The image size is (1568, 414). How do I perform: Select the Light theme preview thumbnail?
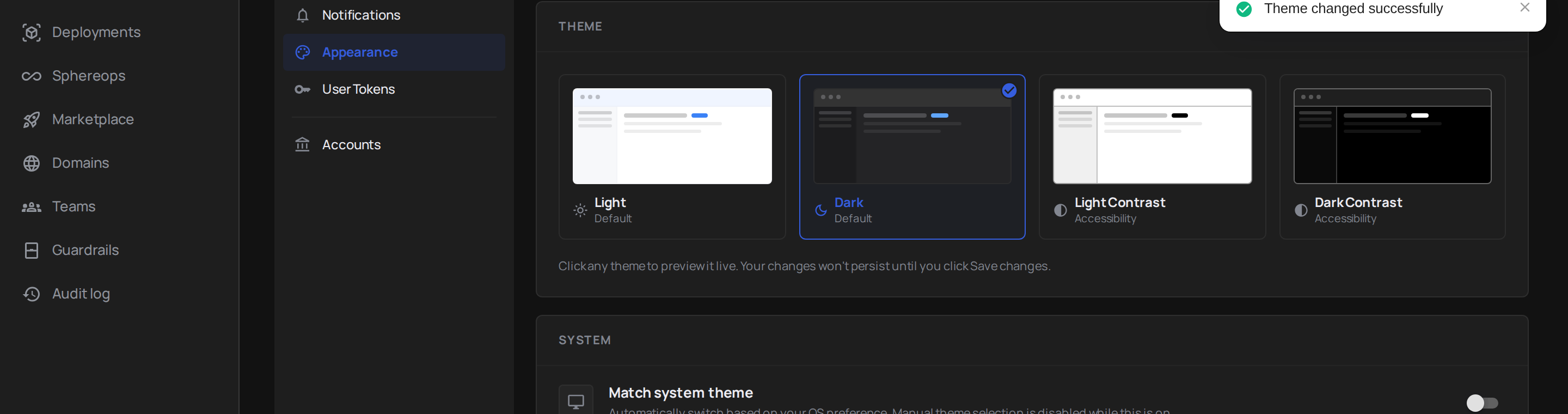672,136
